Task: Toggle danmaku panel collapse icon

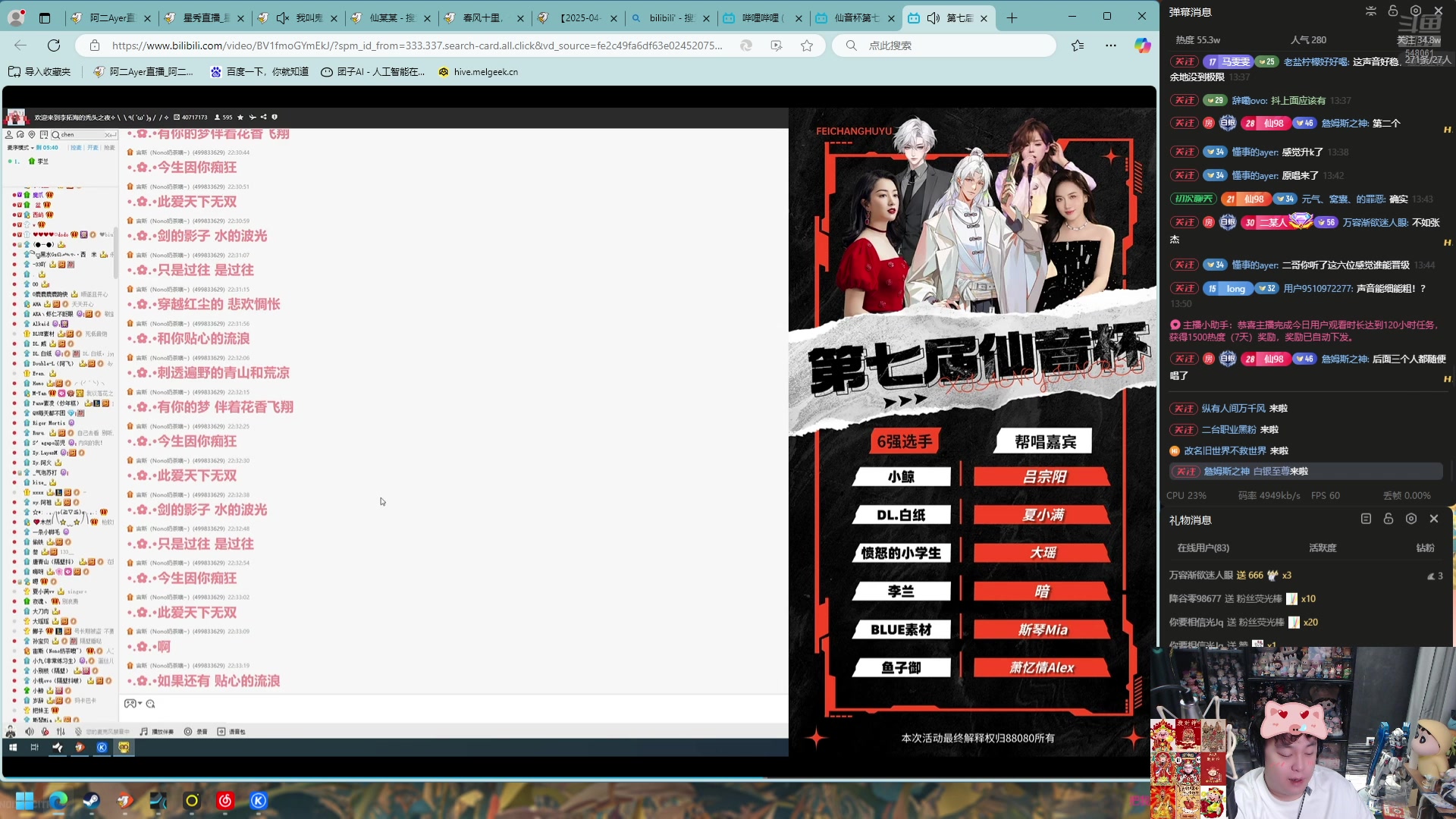Action: pos(1371,11)
